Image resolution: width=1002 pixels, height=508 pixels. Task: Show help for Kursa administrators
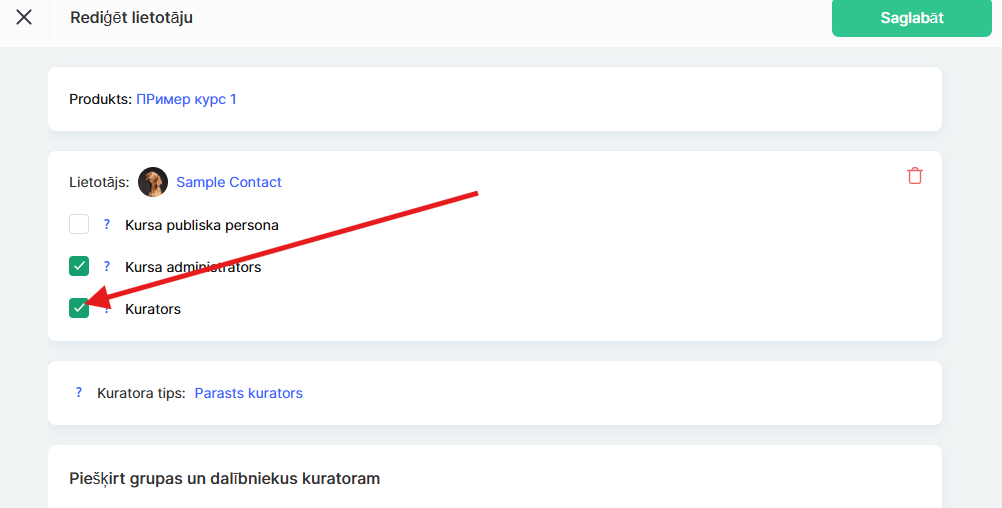click(107, 267)
